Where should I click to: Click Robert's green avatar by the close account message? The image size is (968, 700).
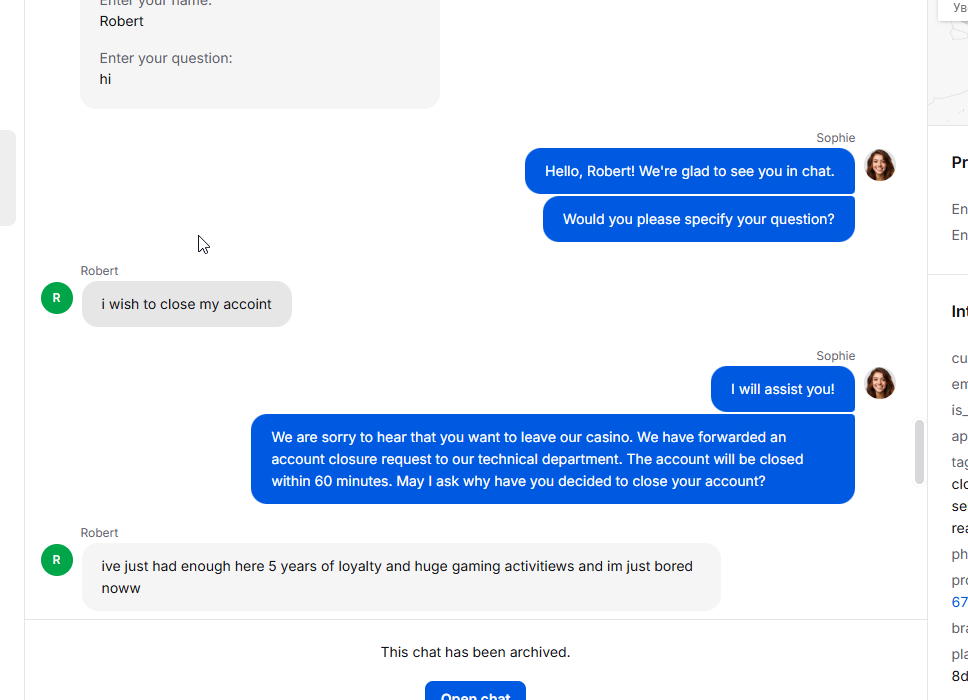tap(57, 298)
